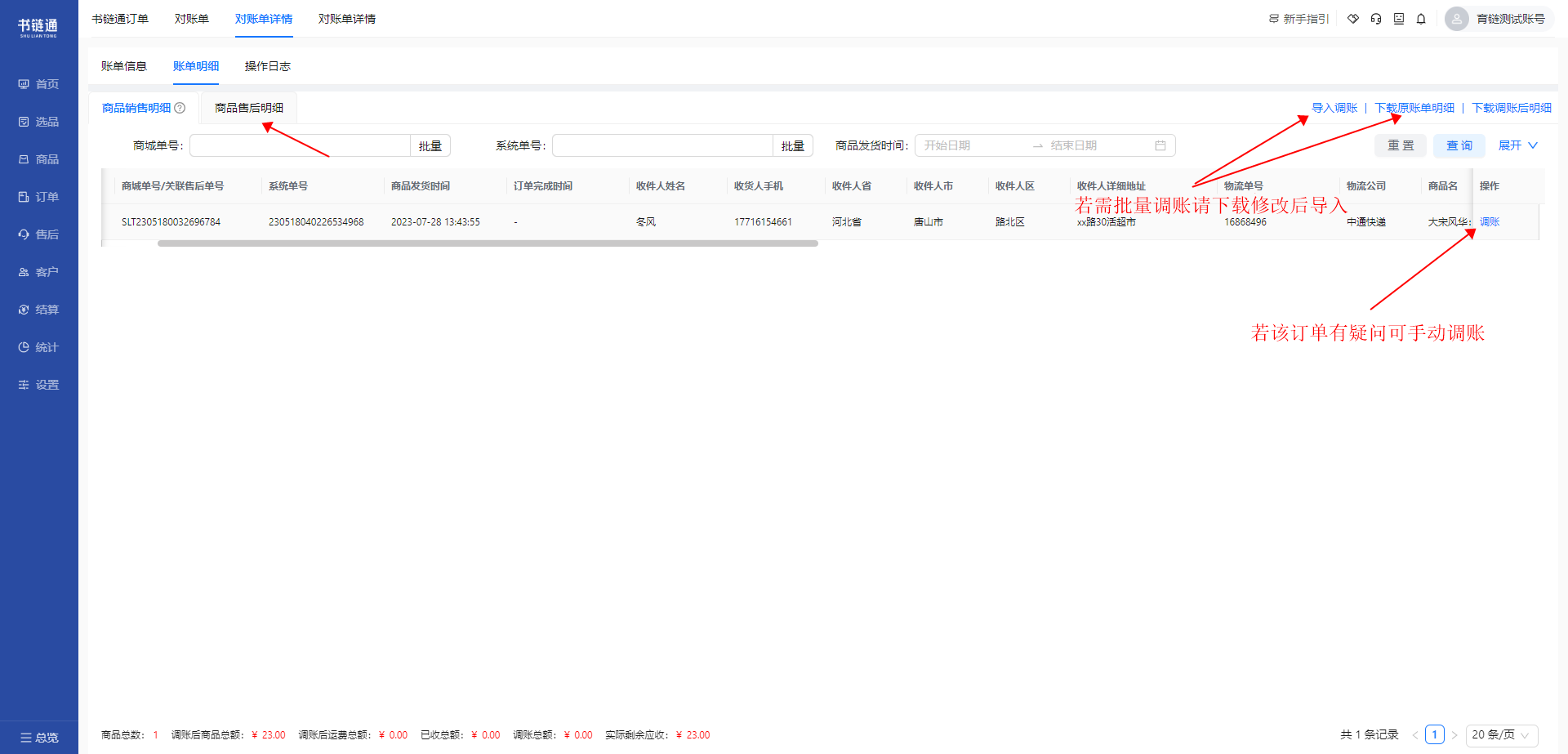
Task: Expand more filters with 展开
Action: 1518,145
